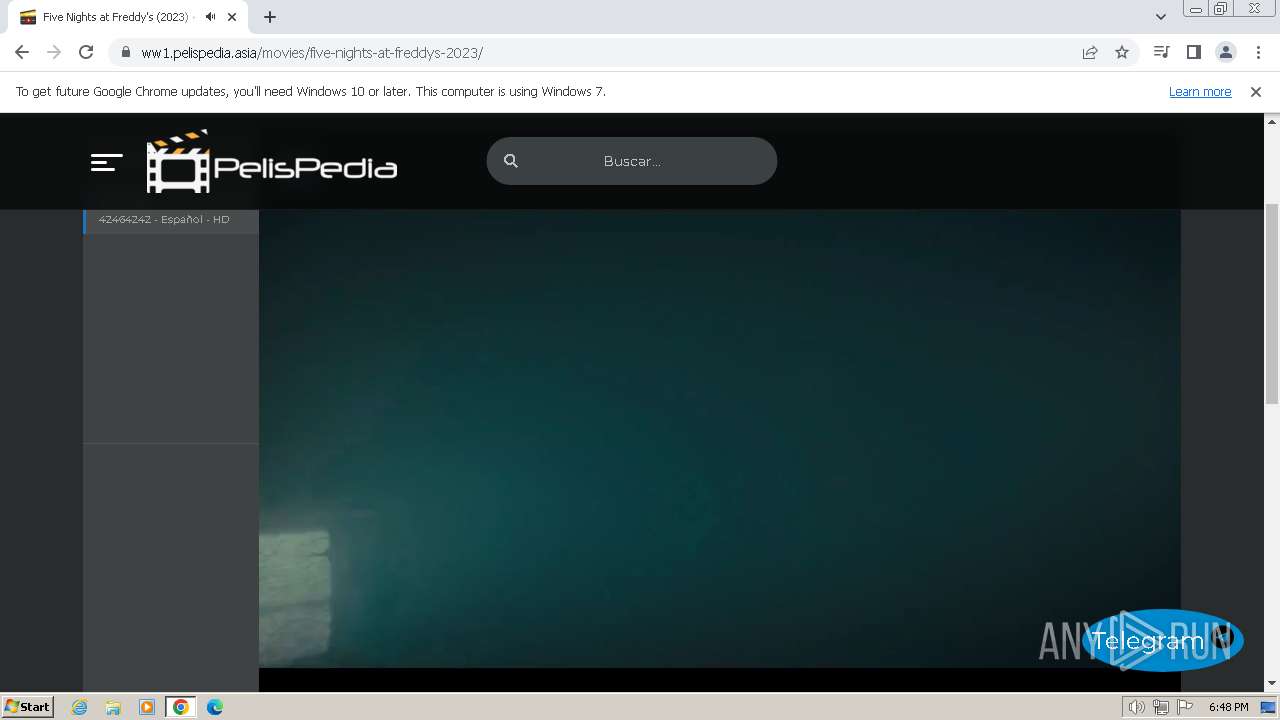Viewport: 1280px width, 720px height.
Task: Open Chrome profile avatar
Action: click(1225, 52)
